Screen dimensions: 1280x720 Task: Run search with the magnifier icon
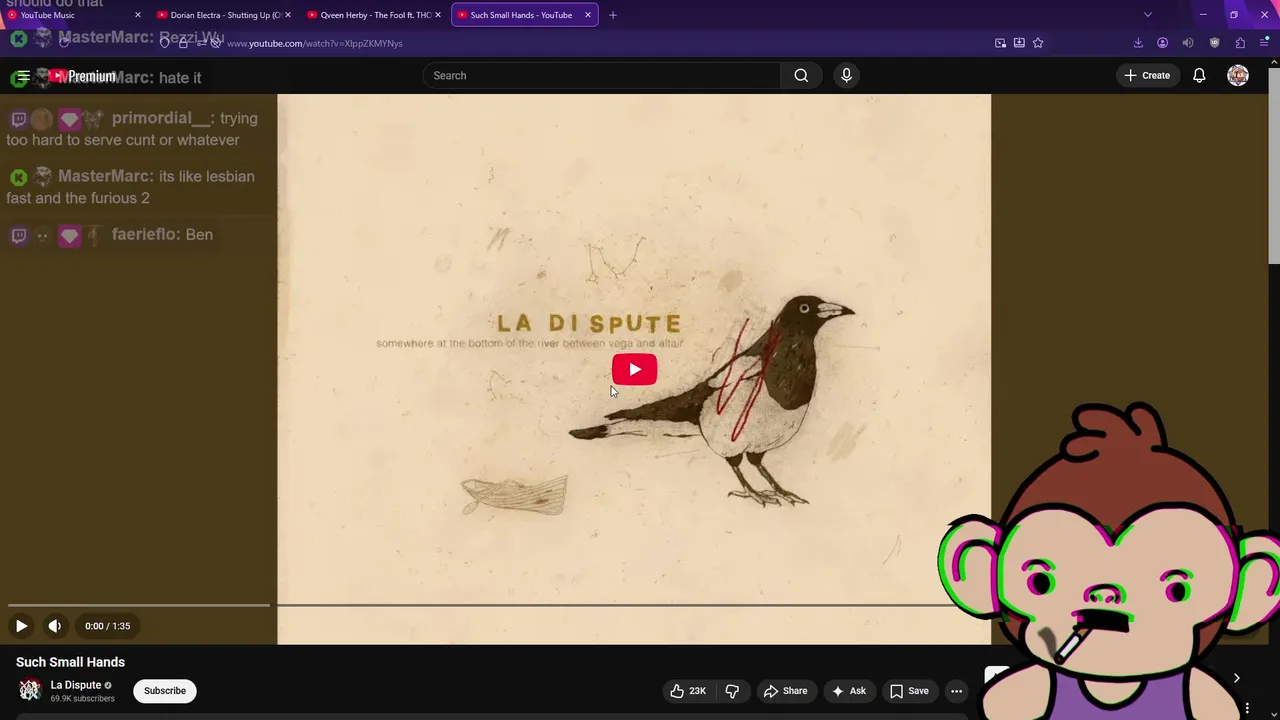point(801,75)
